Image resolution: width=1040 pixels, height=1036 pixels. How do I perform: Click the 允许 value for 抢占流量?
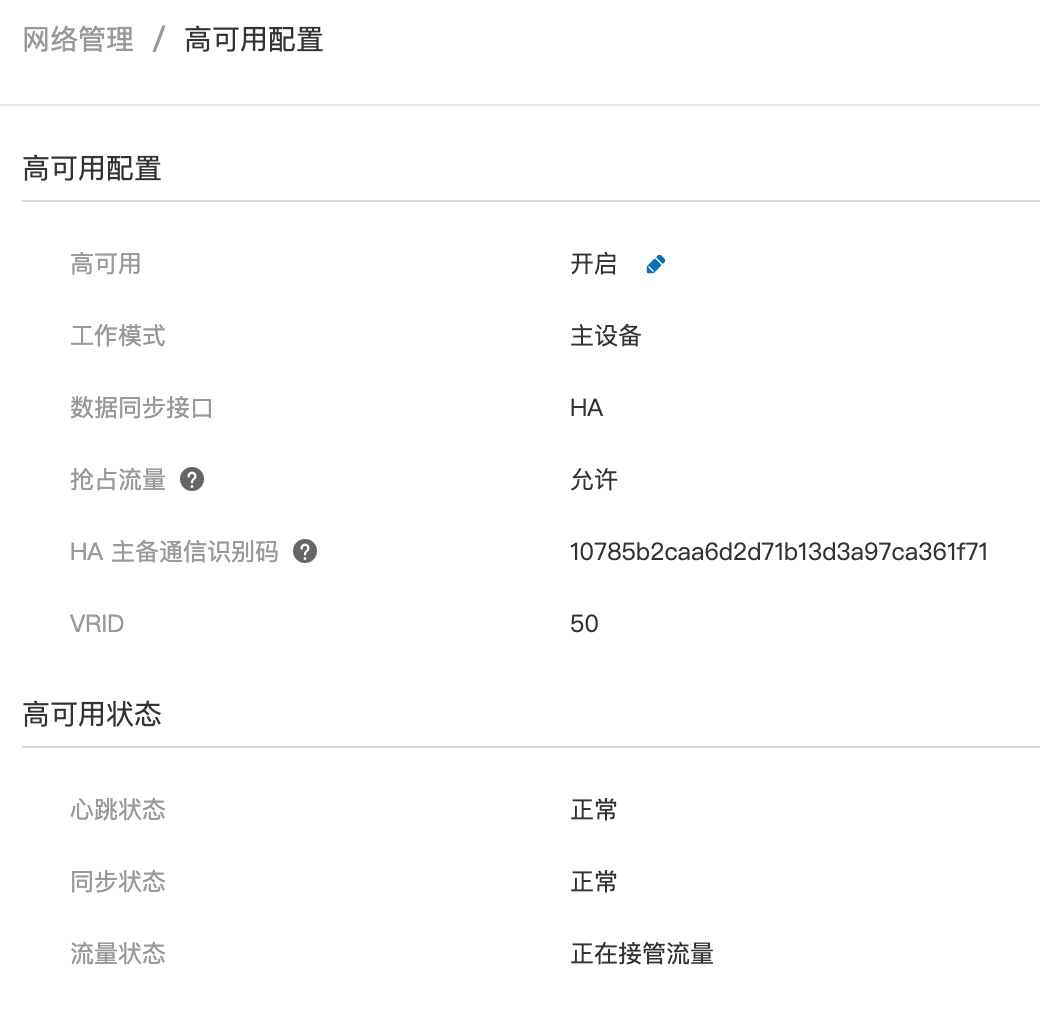point(593,480)
